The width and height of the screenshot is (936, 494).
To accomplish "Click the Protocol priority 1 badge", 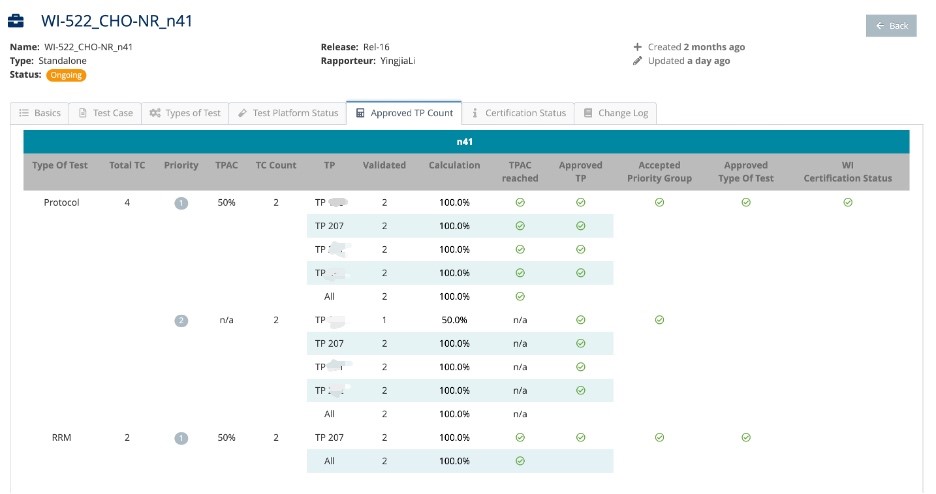I will tap(181, 203).
